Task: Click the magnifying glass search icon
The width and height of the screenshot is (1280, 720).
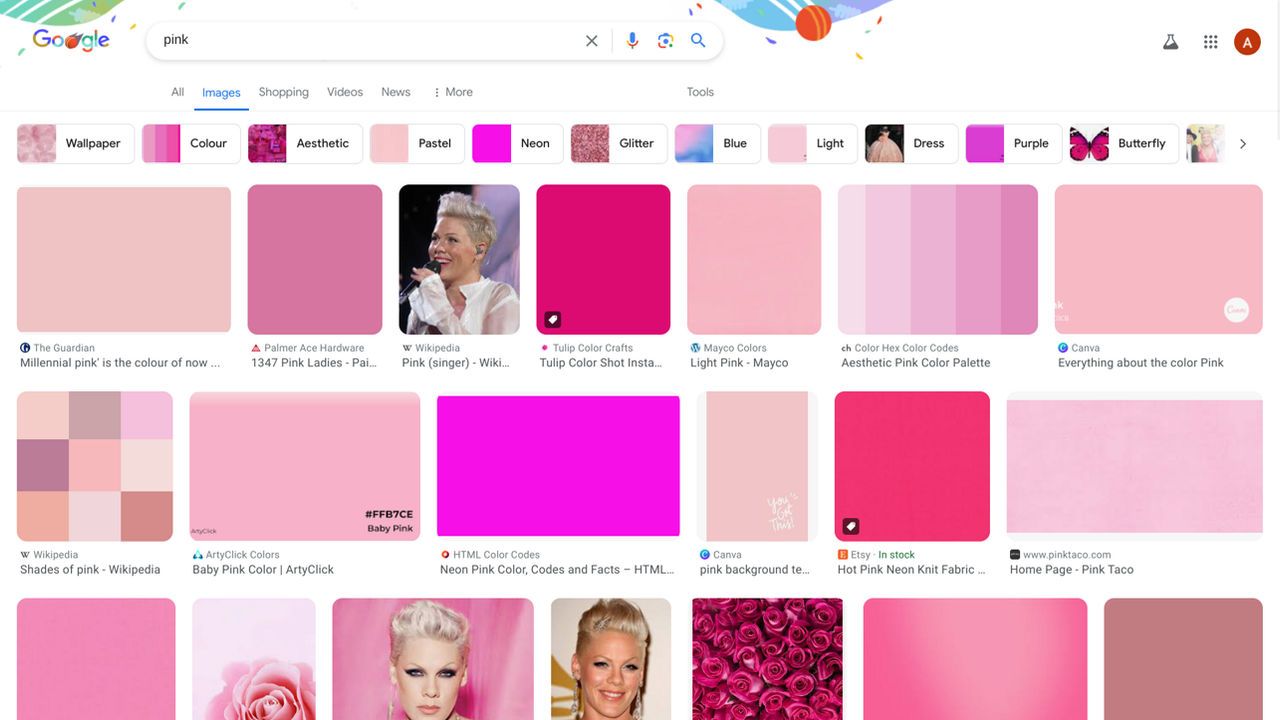Action: [698, 41]
